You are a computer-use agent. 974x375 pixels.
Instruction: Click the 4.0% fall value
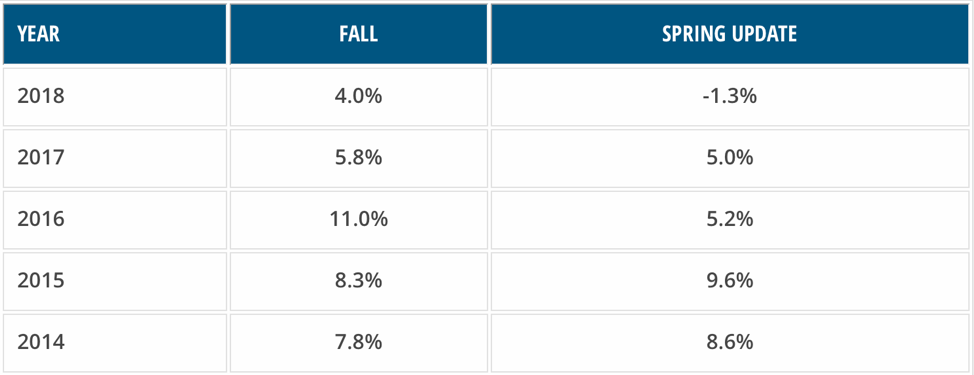pyautogui.click(x=359, y=97)
